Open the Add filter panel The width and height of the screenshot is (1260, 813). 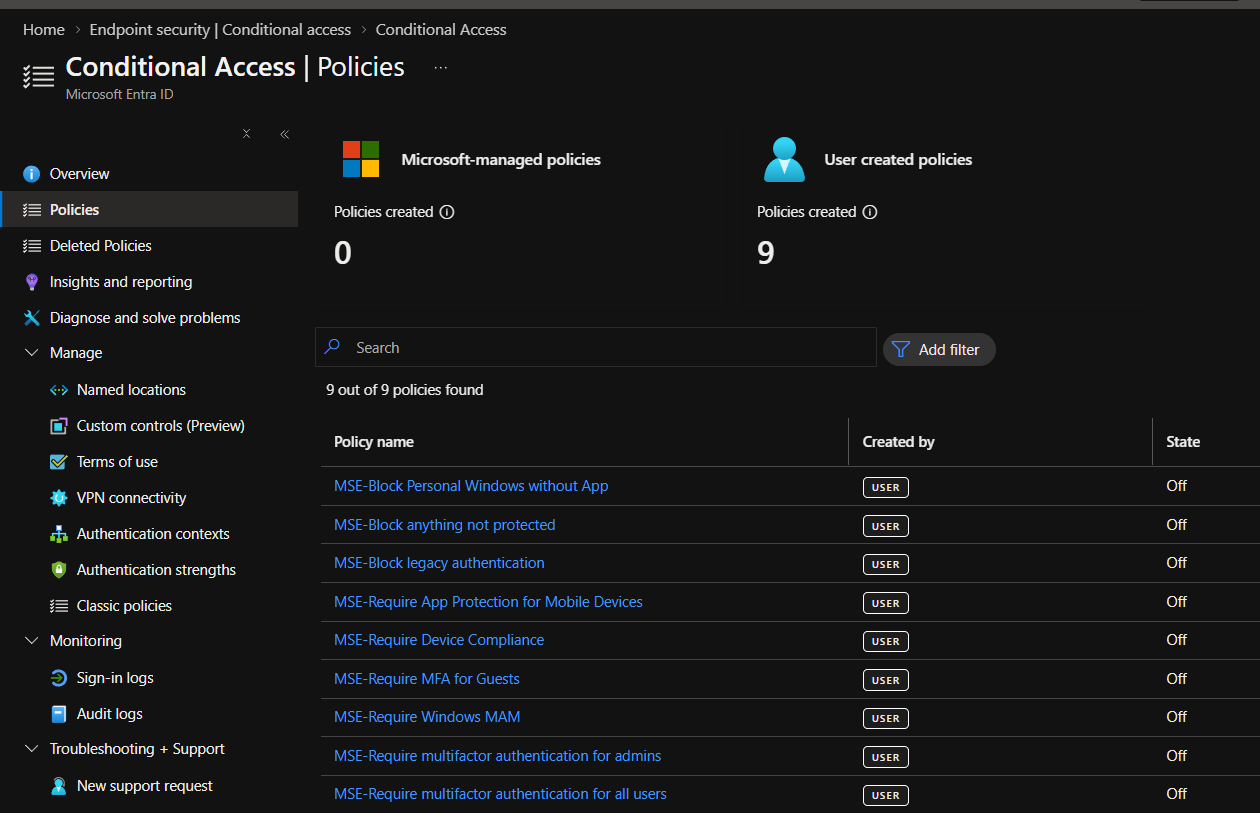tap(938, 349)
